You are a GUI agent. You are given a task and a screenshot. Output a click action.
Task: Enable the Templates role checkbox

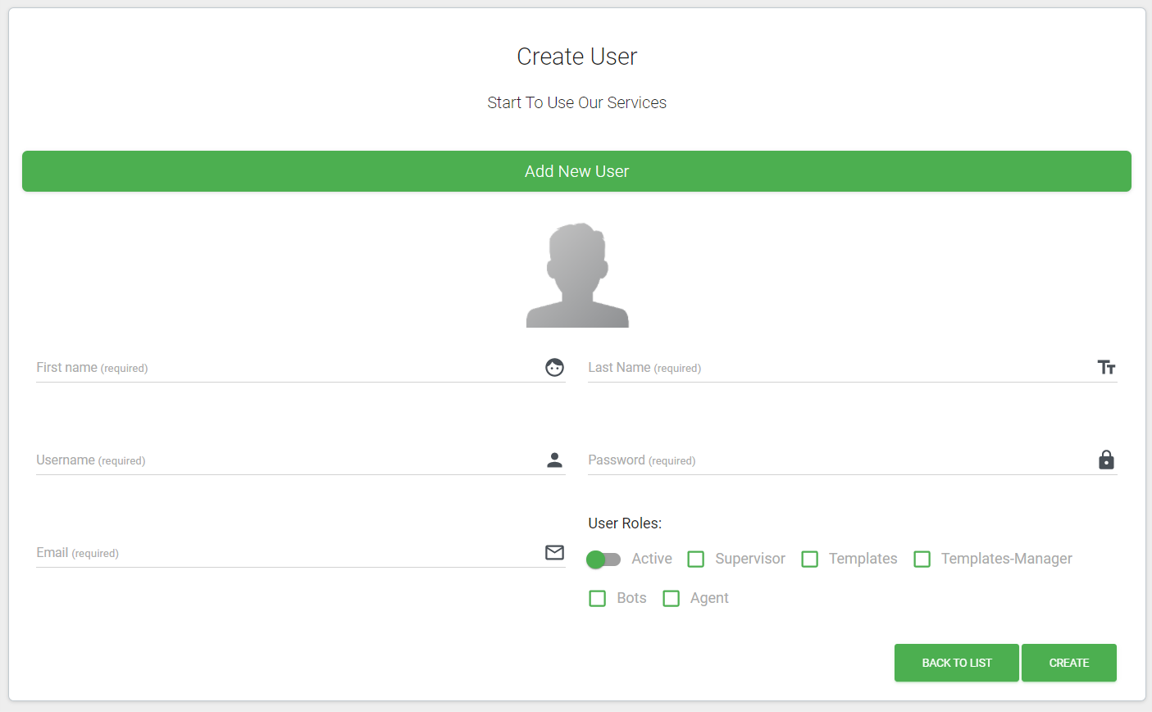click(x=810, y=559)
